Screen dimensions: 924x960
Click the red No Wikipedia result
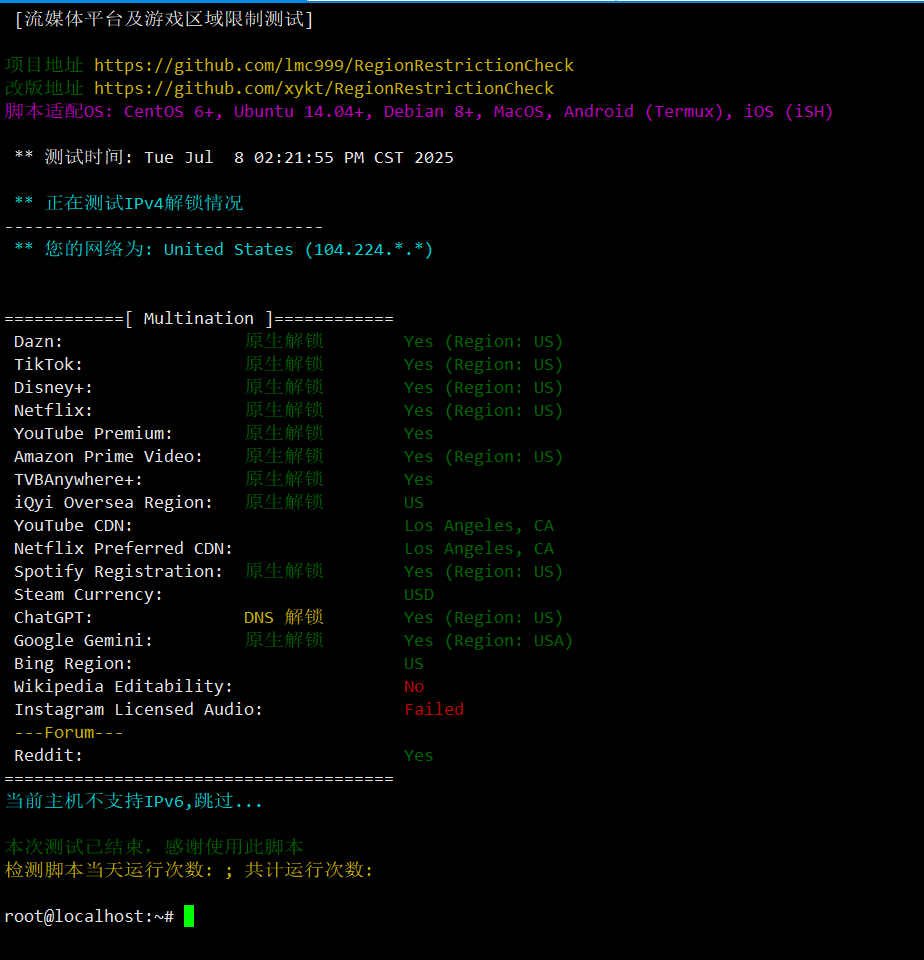(414, 687)
